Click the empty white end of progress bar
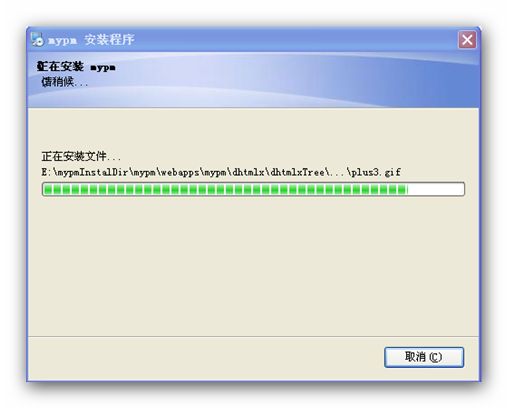508x408 pixels. click(x=435, y=189)
